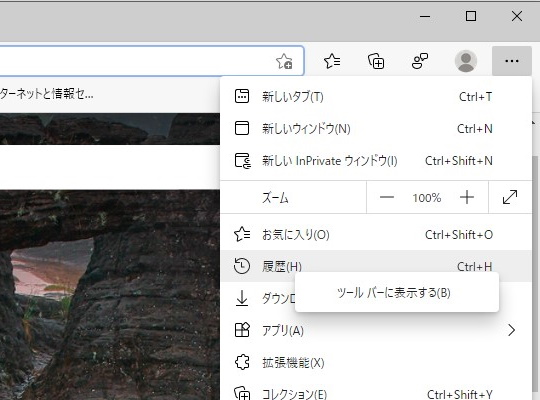Click the profile avatar icon
540x400 pixels.
(466, 61)
